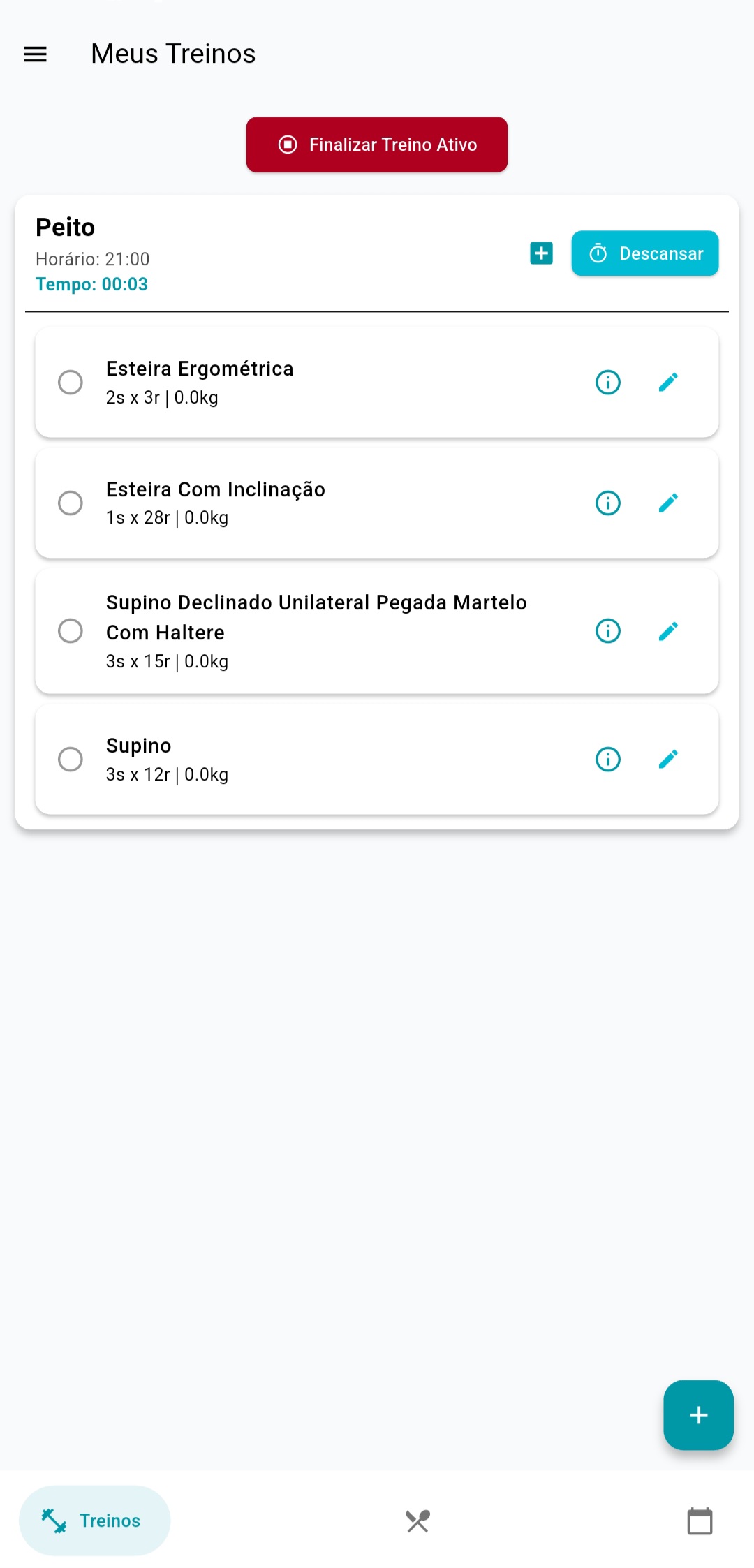Edit the Esteira Com Inclinação exercise
This screenshot has height=1568, width=754.
[668, 503]
